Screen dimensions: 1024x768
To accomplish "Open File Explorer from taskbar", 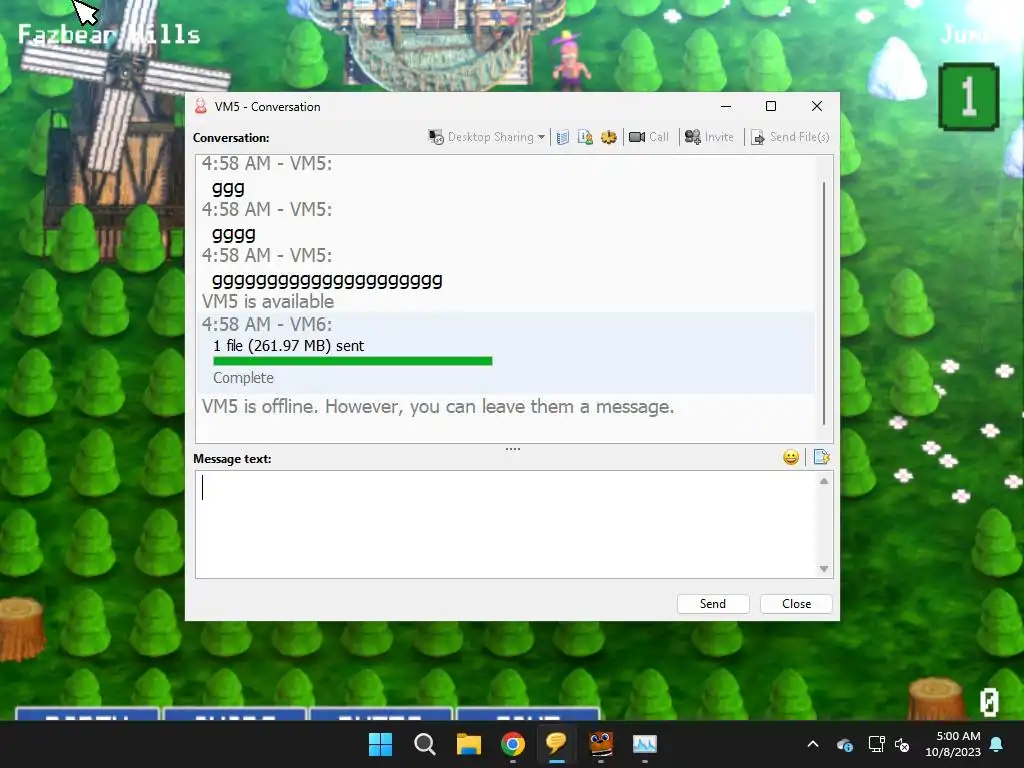I will click(x=468, y=744).
